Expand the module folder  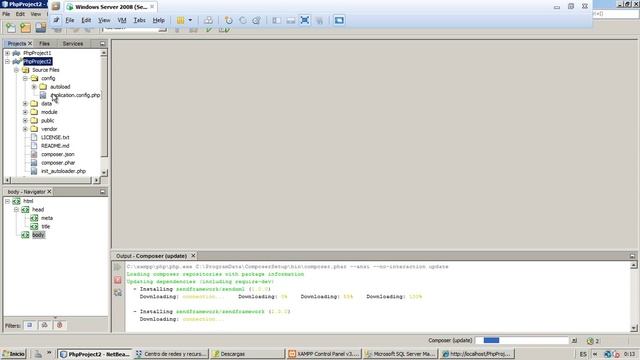[25, 112]
